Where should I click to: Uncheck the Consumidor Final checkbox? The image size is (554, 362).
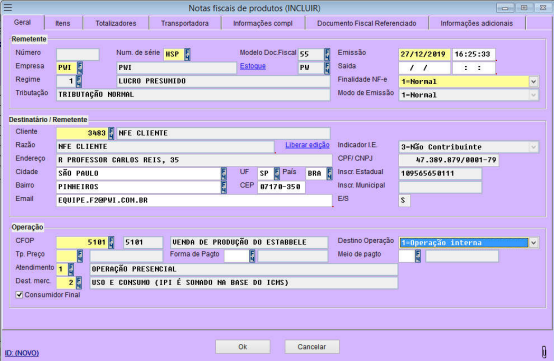point(19,295)
